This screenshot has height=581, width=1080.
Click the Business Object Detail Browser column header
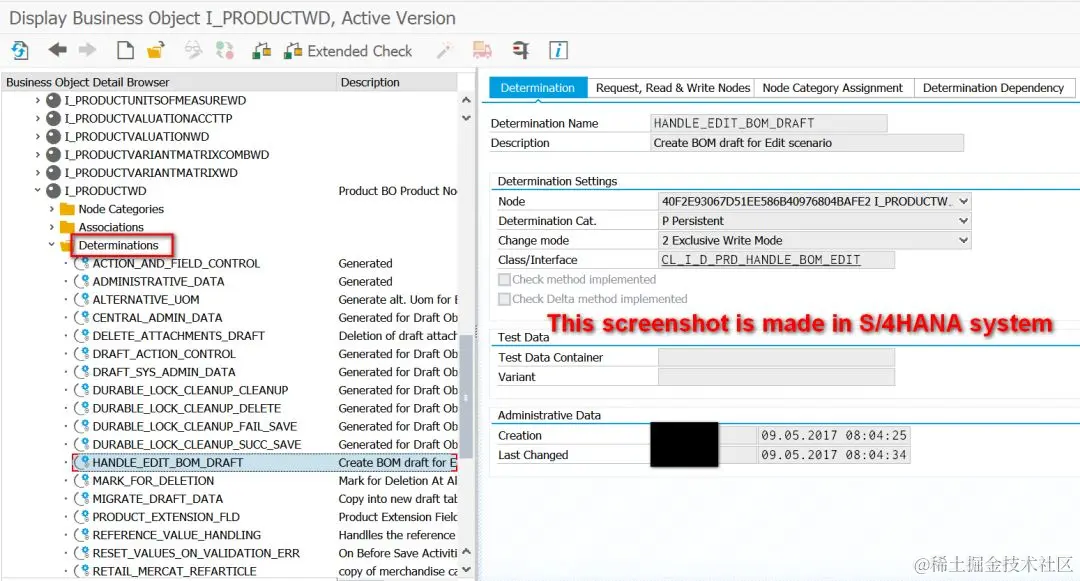pos(168,82)
